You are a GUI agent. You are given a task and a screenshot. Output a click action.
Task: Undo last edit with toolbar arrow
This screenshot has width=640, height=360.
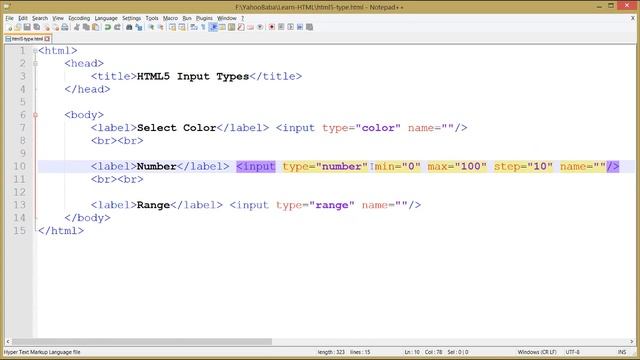pos(107,27)
